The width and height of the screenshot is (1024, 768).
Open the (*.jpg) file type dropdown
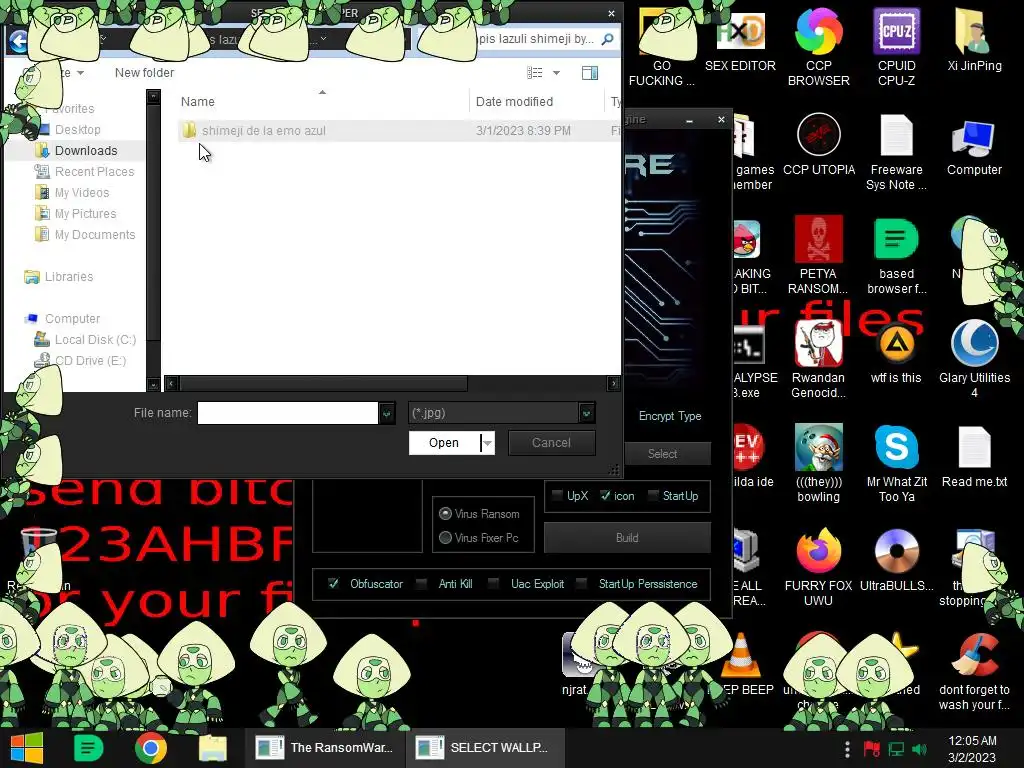pos(586,413)
